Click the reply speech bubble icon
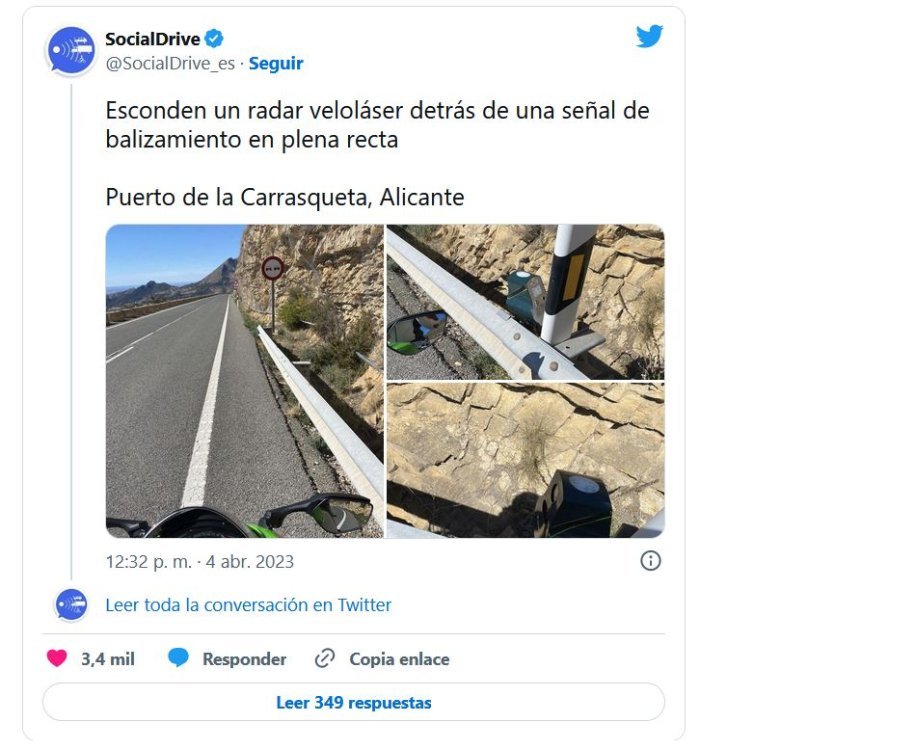The width and height of the screenshot is (915, 750). coord(179,658)
